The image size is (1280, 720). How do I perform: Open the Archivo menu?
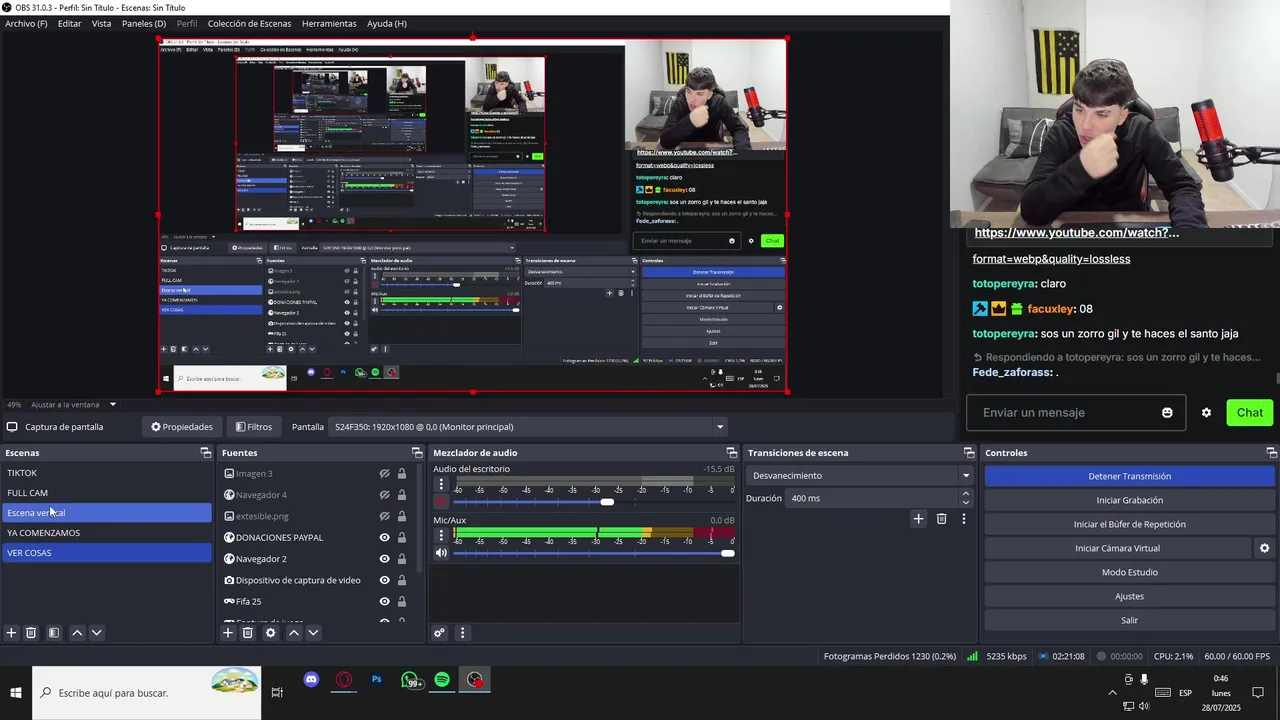click(x=26, y=23)
